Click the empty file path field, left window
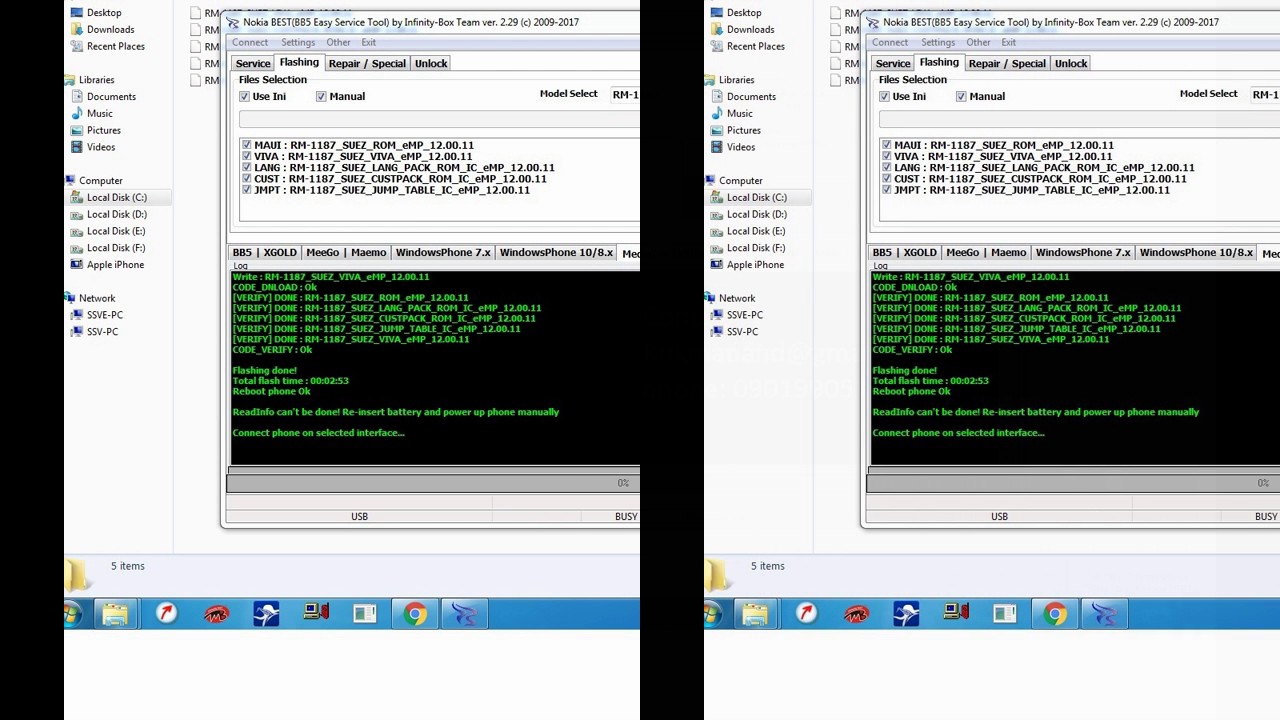Screen dimensions: 1280x720 [x=439, y=119]
